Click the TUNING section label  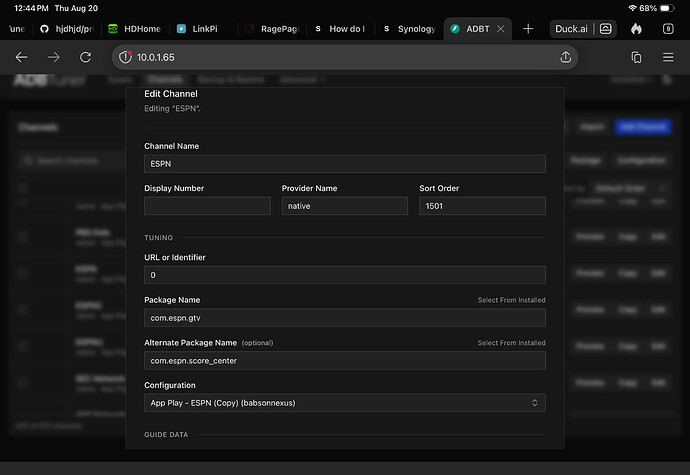(x=158, y=238)
